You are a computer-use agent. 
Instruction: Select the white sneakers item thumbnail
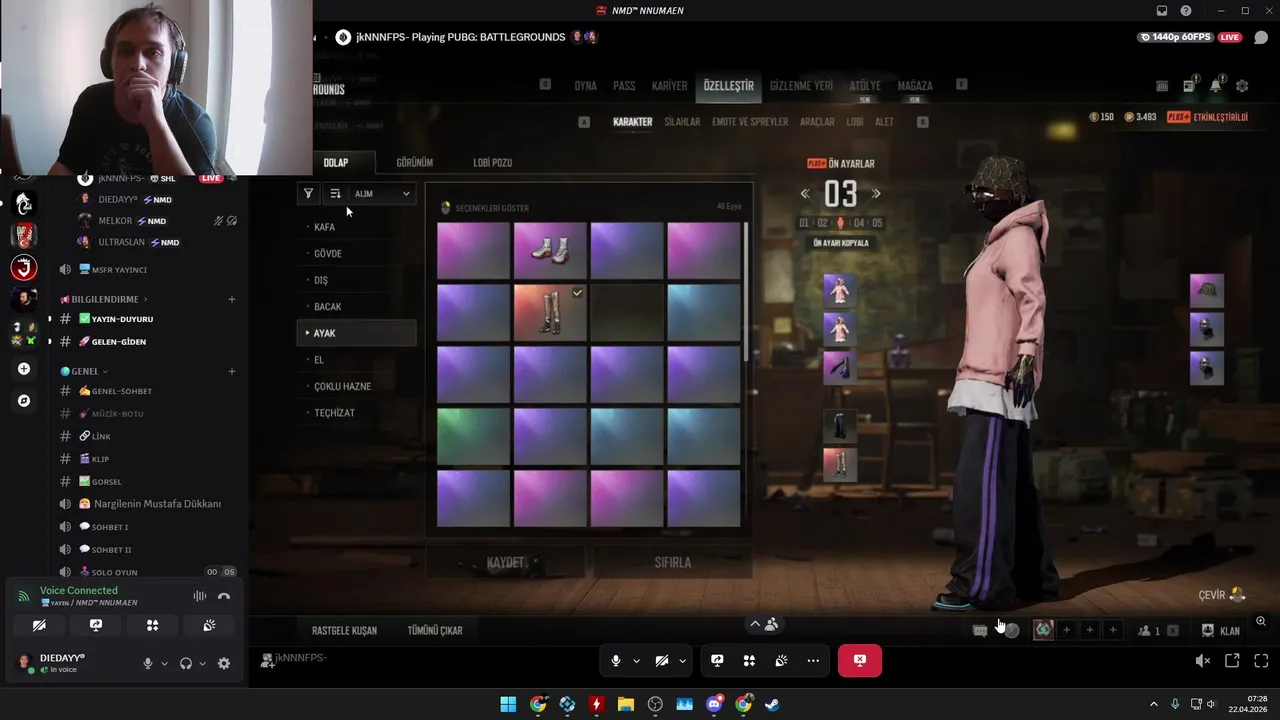point(550,250)
